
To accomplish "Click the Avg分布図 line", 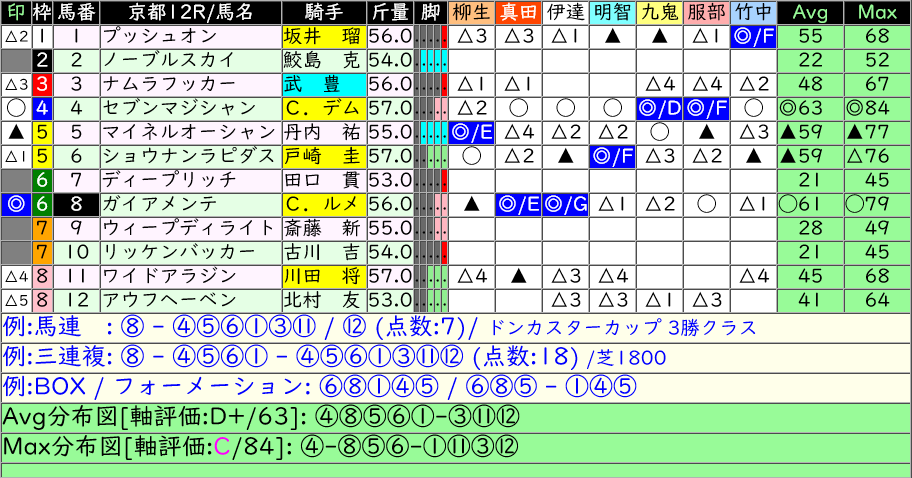I will coord(456,416).
